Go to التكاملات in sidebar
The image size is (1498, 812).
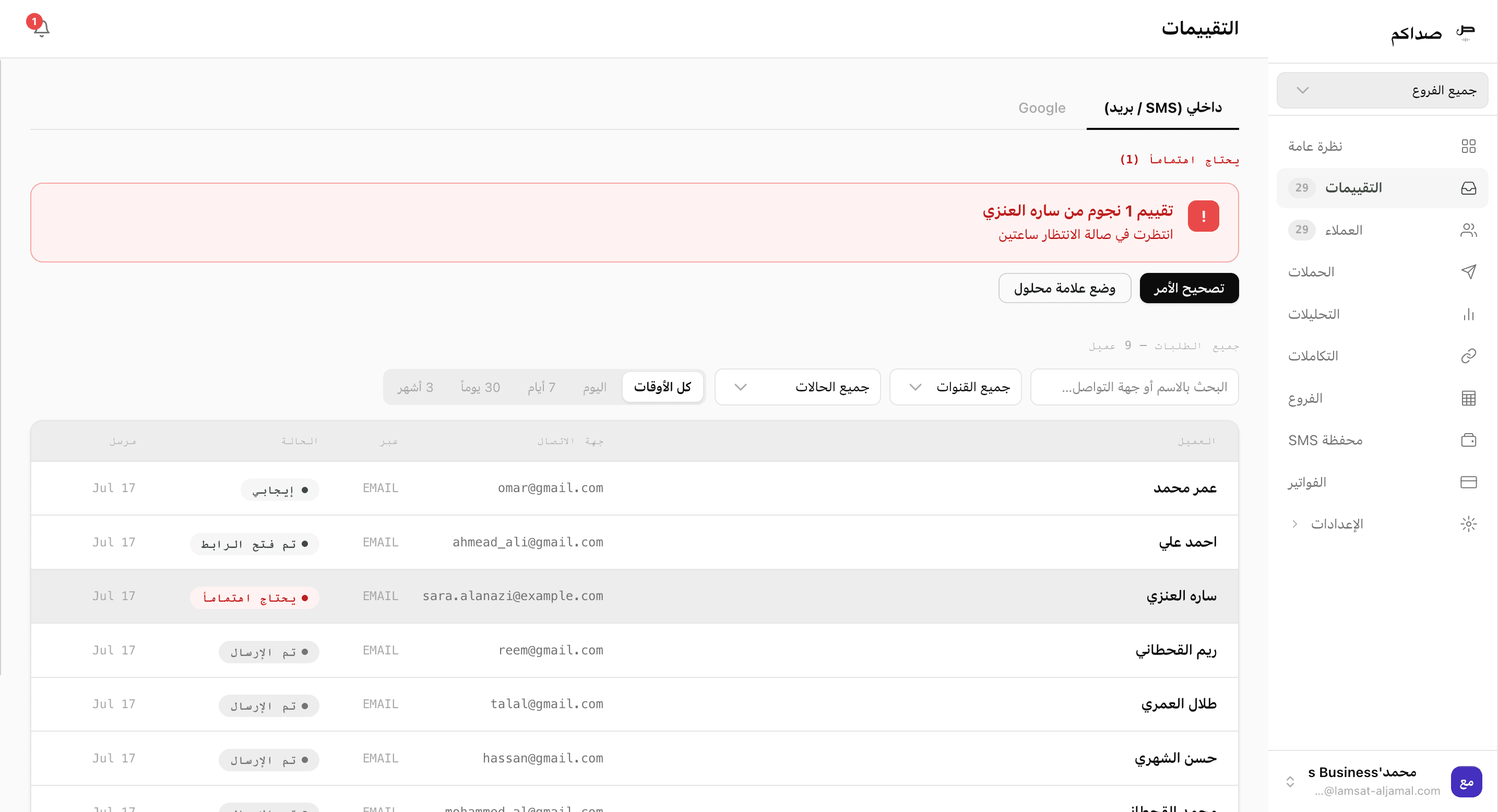click(1382, 356)
